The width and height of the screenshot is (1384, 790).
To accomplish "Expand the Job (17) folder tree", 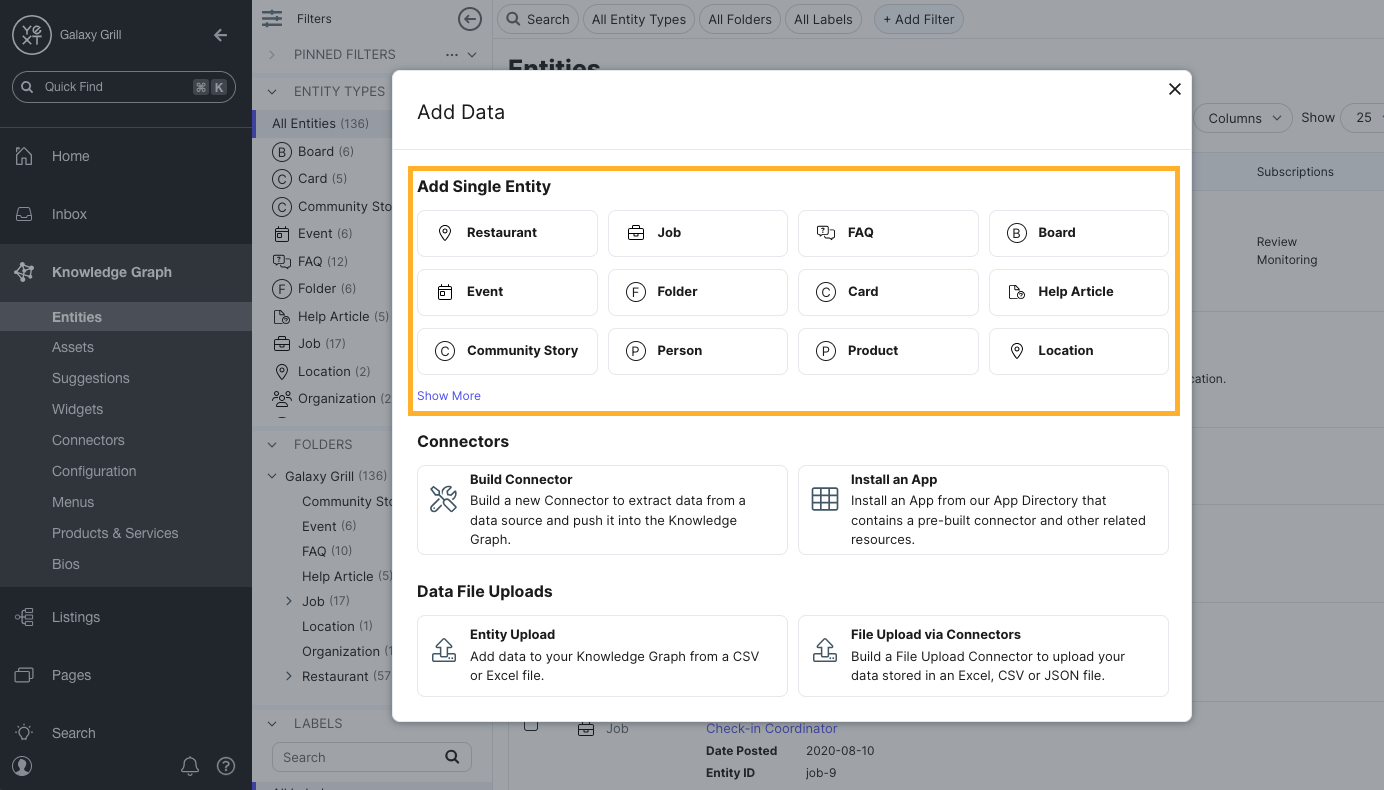I will click(x=289, y=600).
